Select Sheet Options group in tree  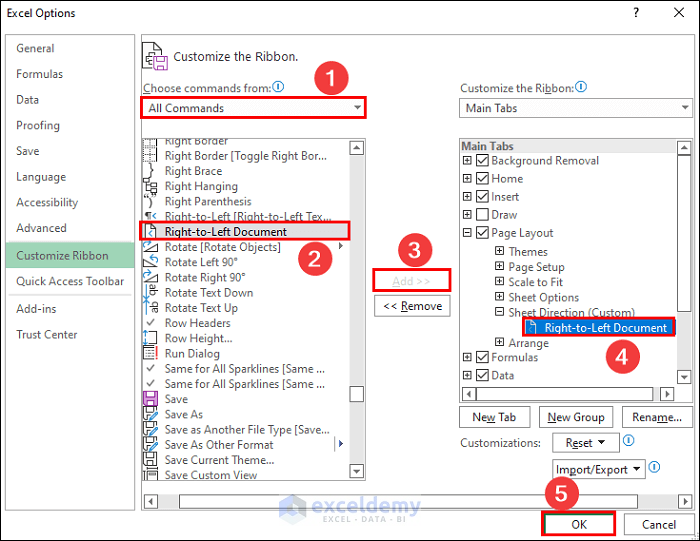coord(543,297)
